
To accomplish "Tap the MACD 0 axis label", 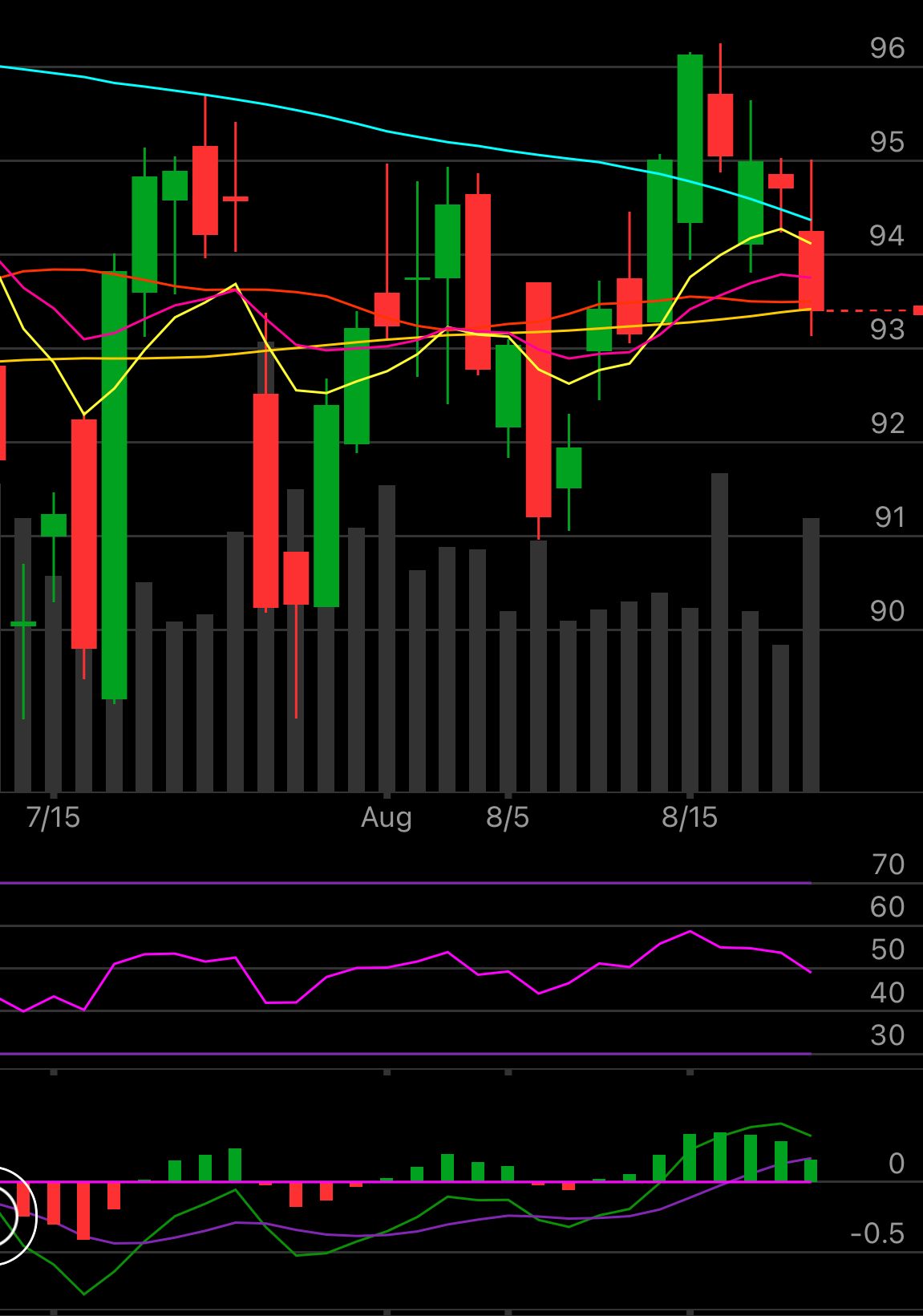I will pyautogui.click(x=897, y=1164).
